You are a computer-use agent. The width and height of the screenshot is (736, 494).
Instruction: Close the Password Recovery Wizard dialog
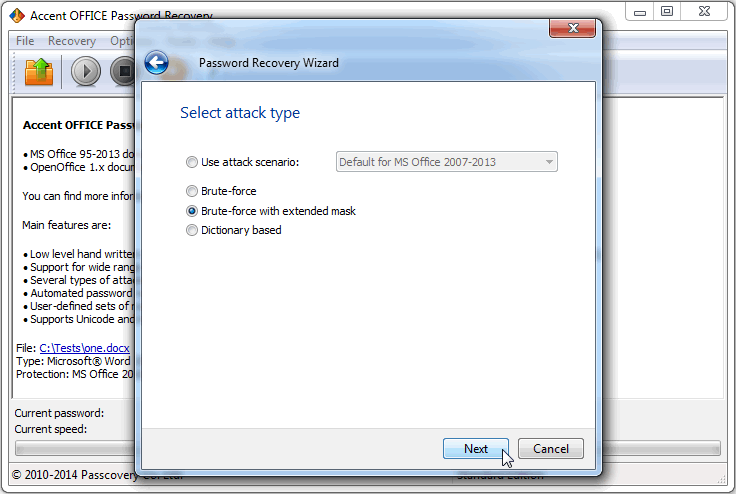click(573, 28)
